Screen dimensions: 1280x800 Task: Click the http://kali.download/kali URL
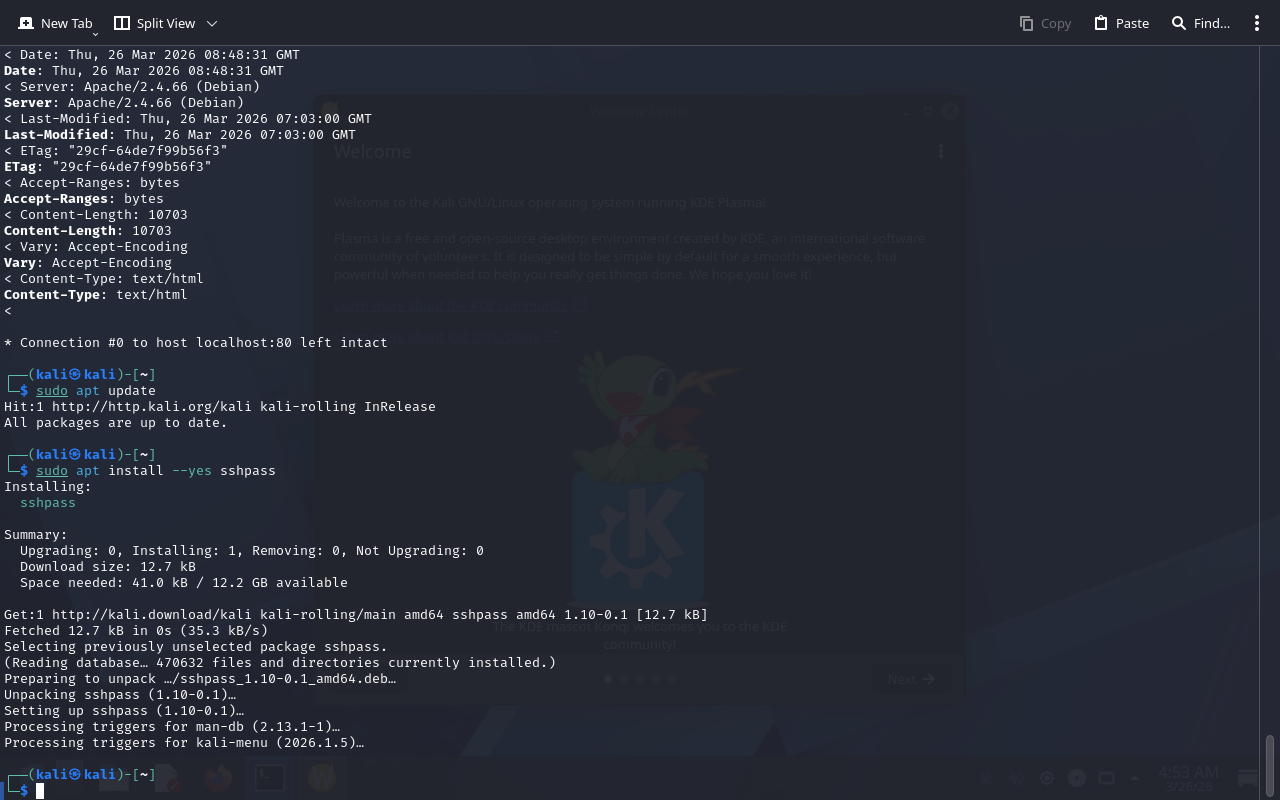[148, 615]
